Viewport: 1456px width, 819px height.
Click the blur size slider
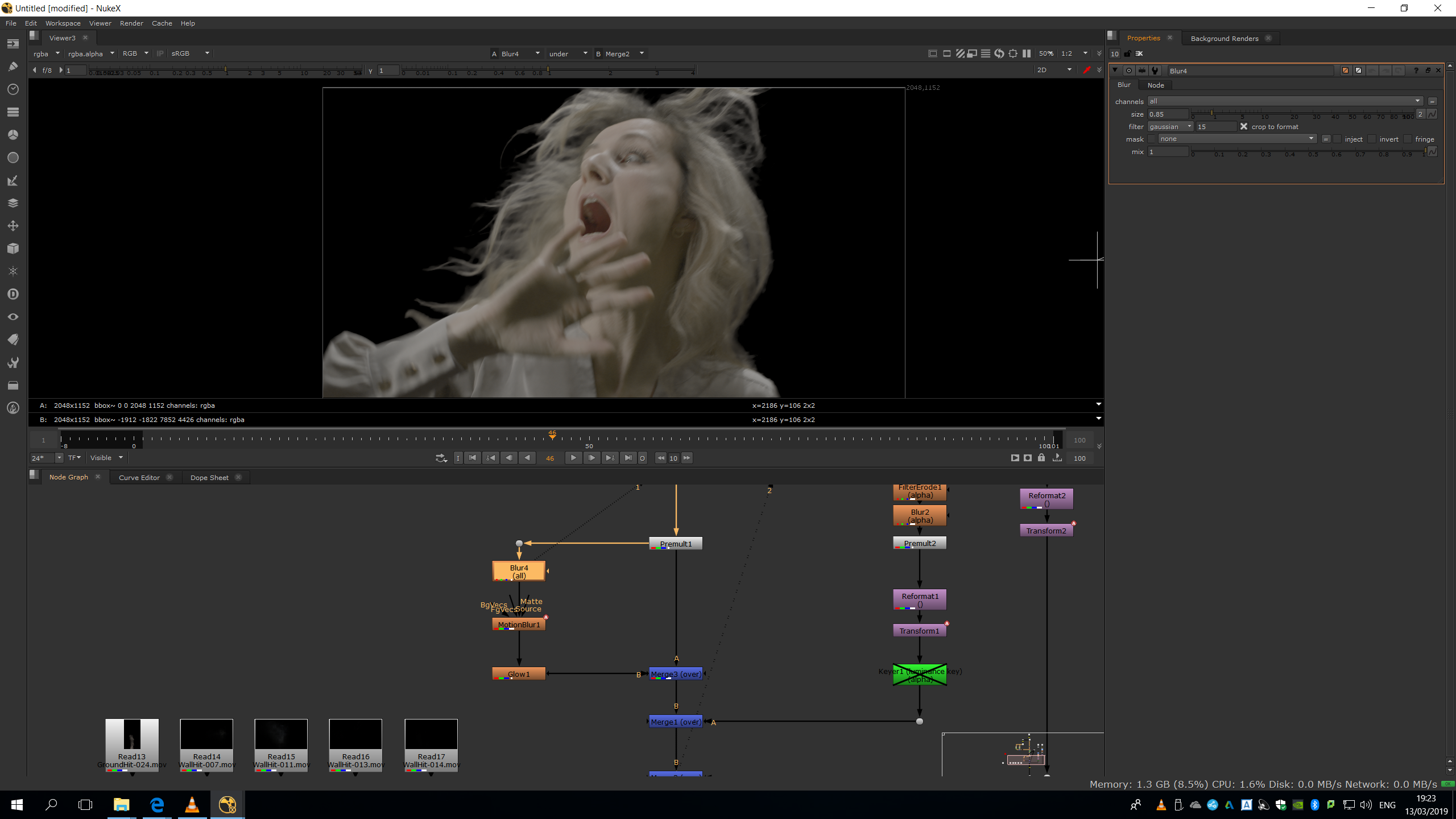tap(1302, 114)
